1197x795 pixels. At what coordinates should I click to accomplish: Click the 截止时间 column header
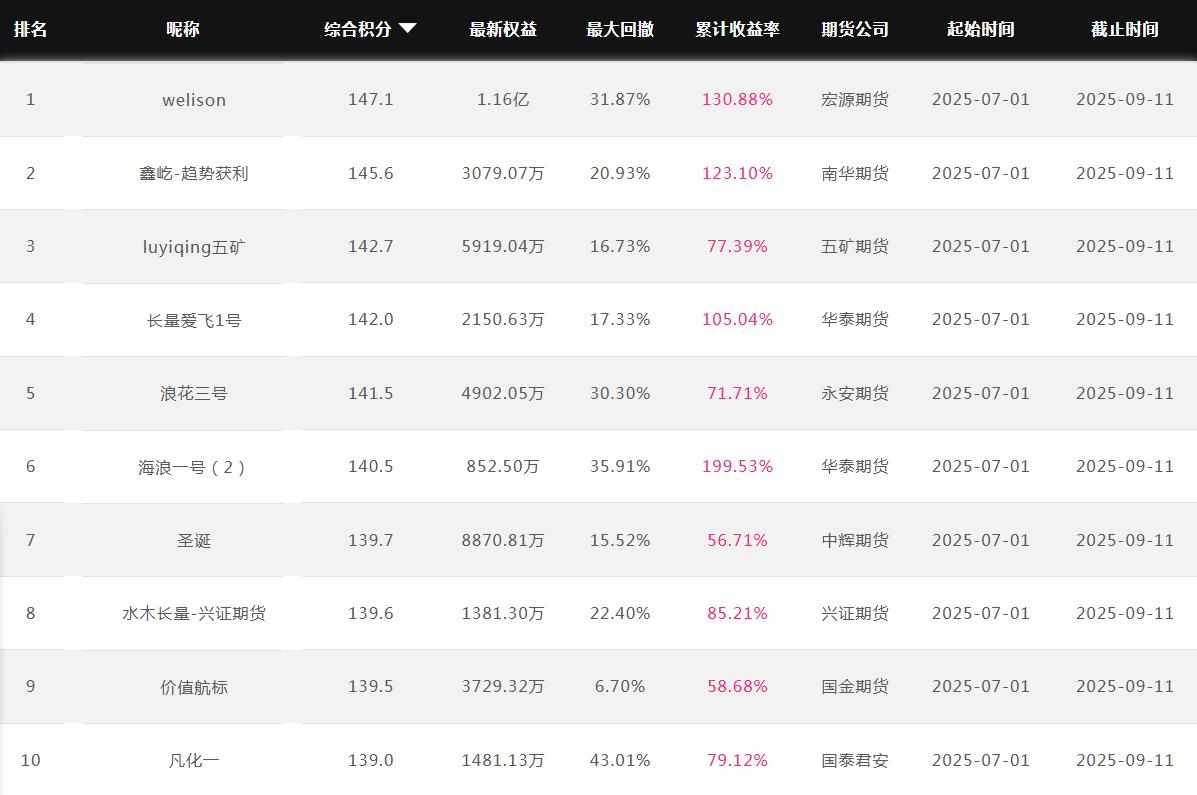(1124, 29)
